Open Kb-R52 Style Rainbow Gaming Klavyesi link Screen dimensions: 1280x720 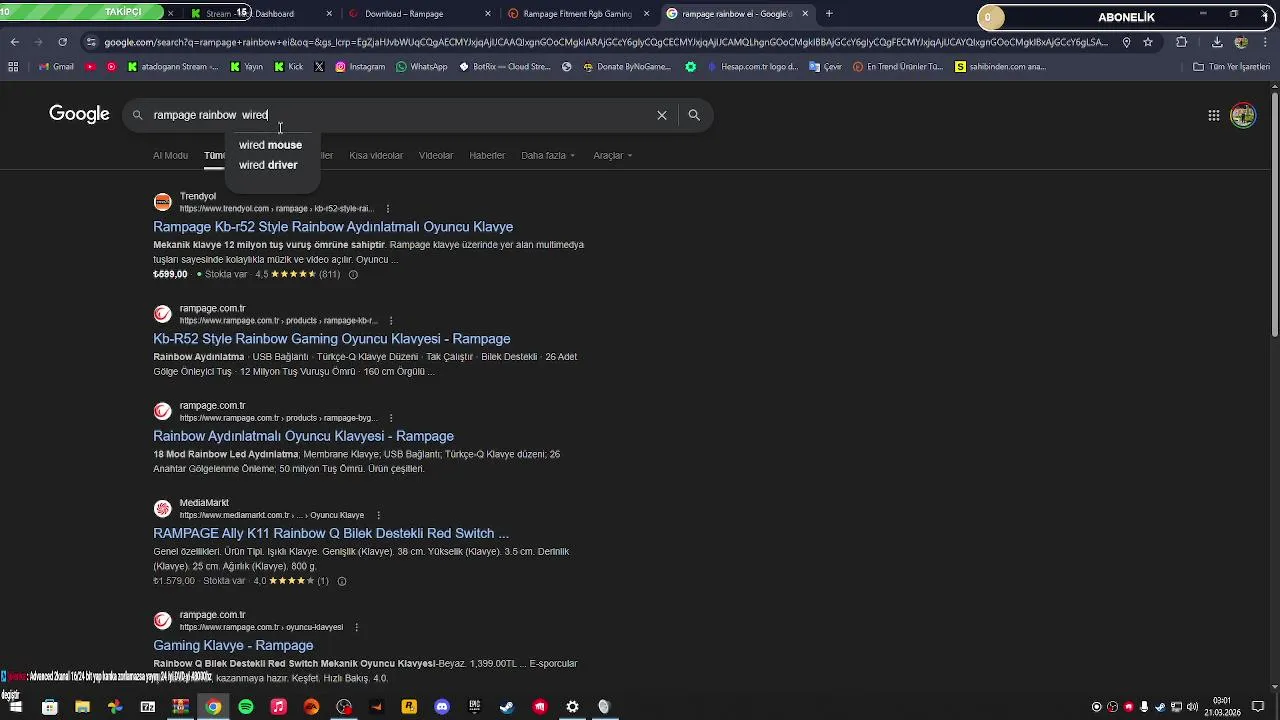[x=332, y=339]
